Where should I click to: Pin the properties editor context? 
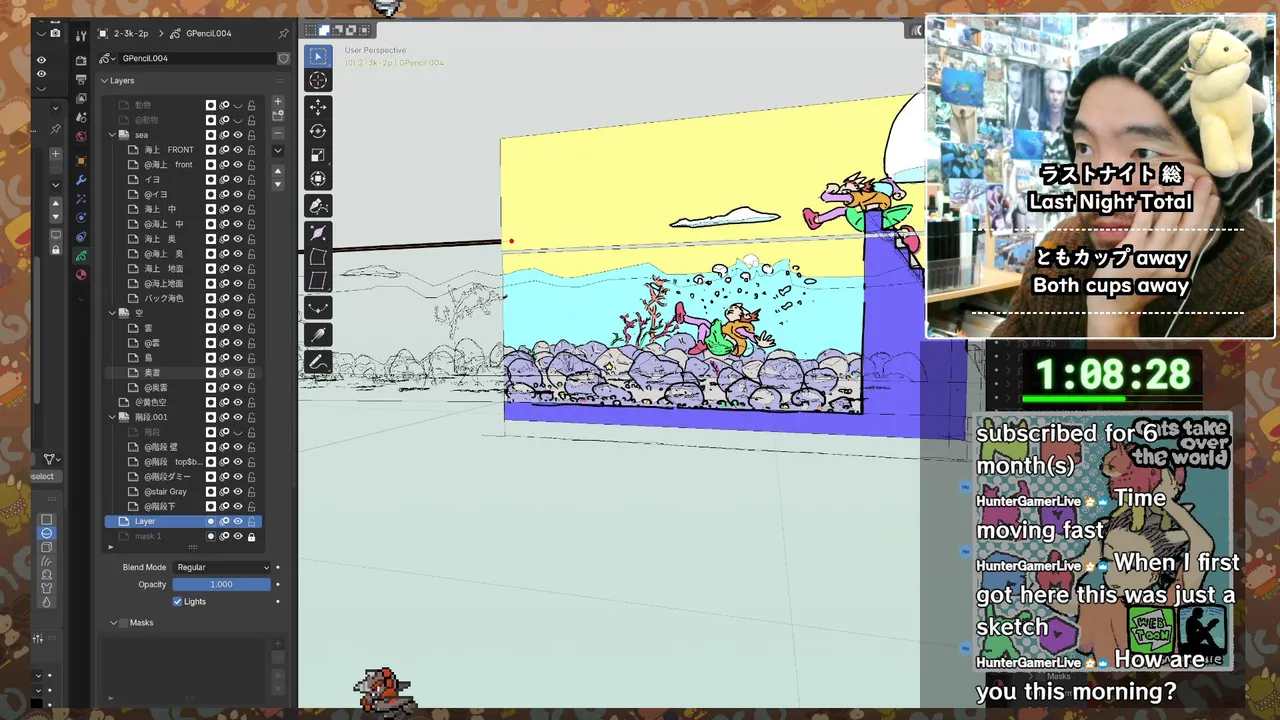284,33
